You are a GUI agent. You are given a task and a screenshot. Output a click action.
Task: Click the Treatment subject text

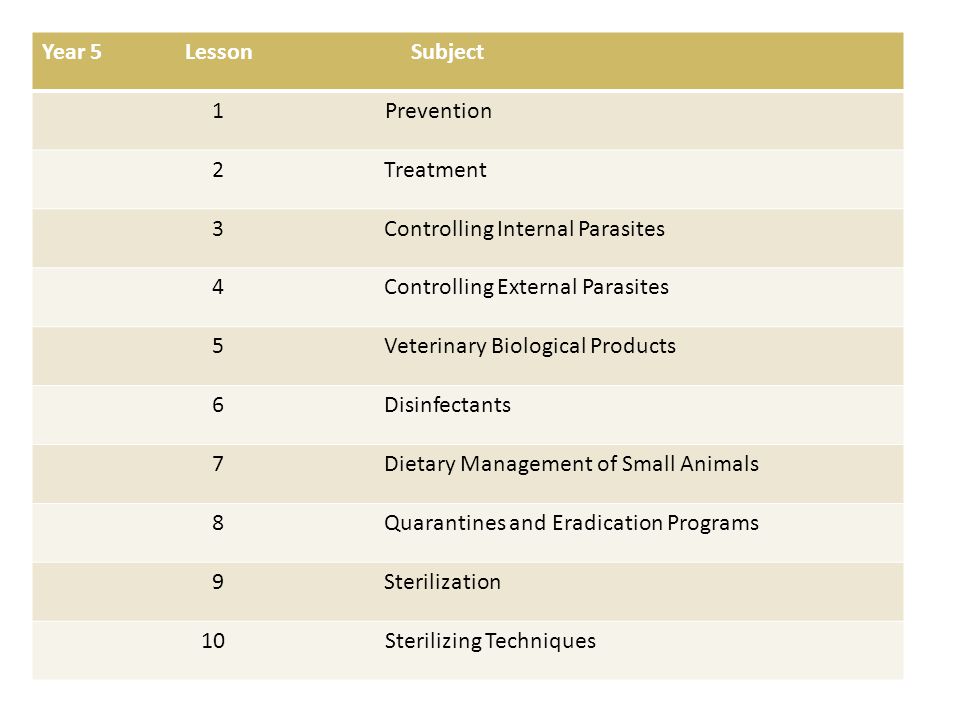435,170
